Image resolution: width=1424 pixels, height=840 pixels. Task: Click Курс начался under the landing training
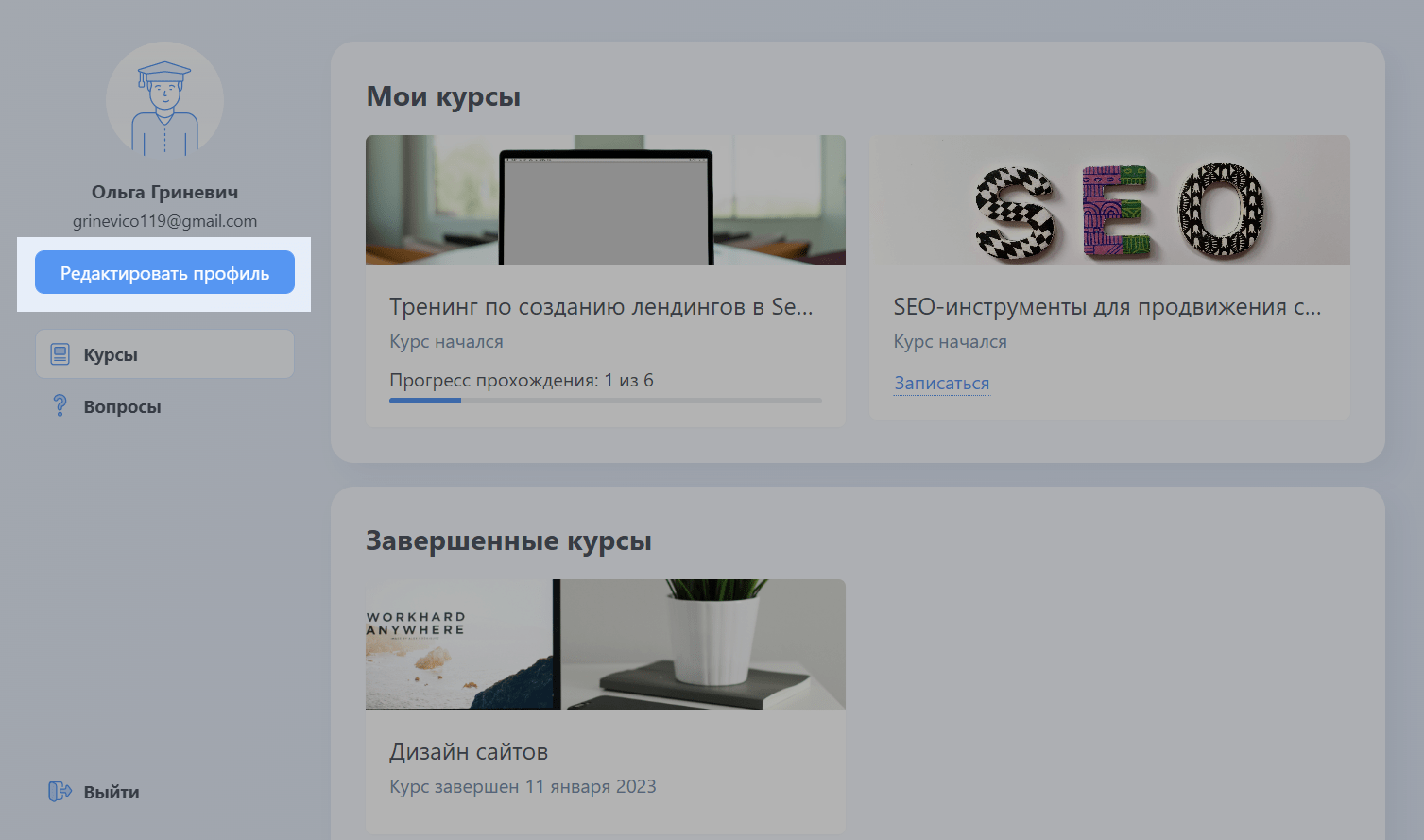pyautogui.click(x=446, y=341)
